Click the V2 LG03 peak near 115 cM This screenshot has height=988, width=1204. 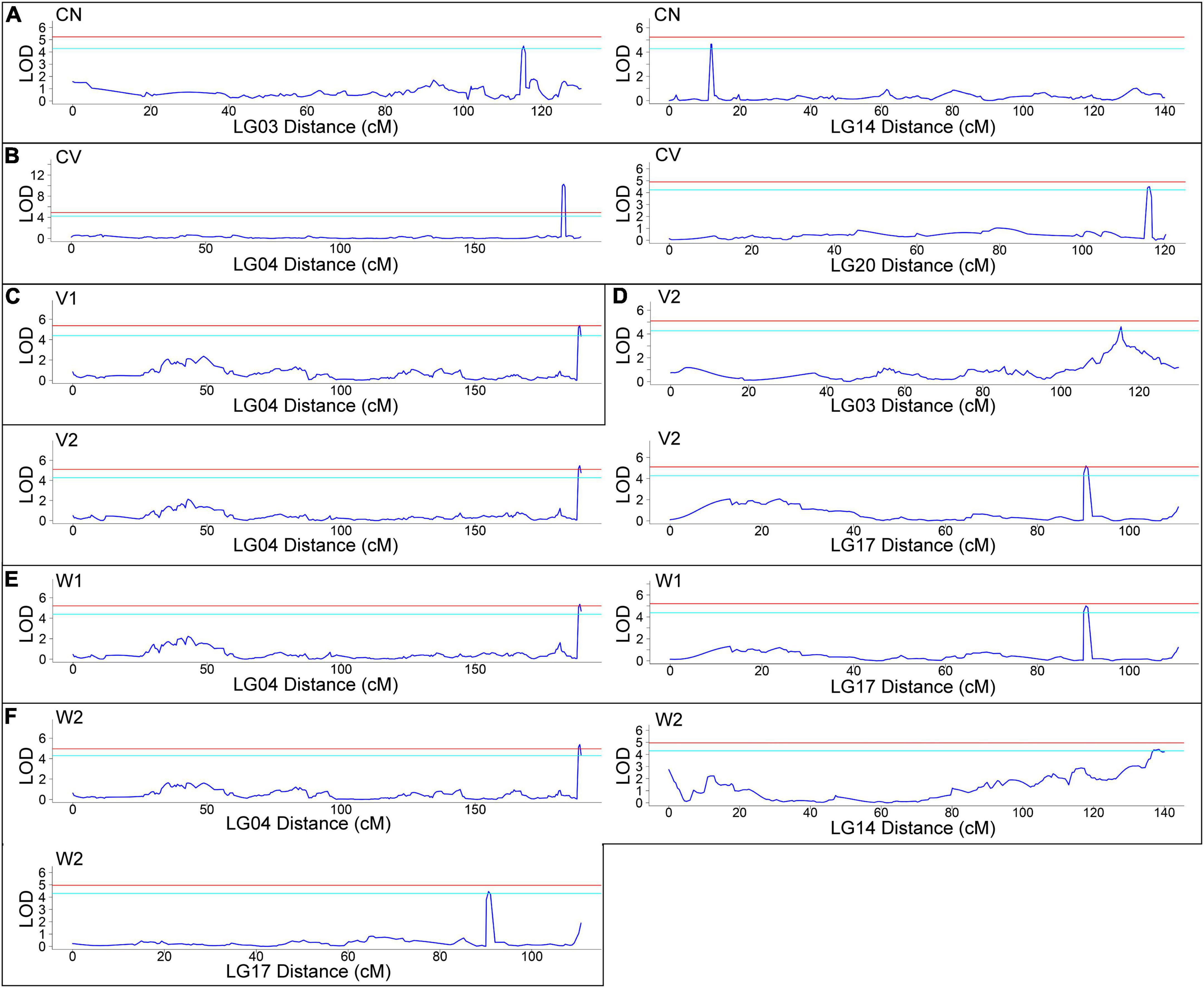pos(1120,328)
